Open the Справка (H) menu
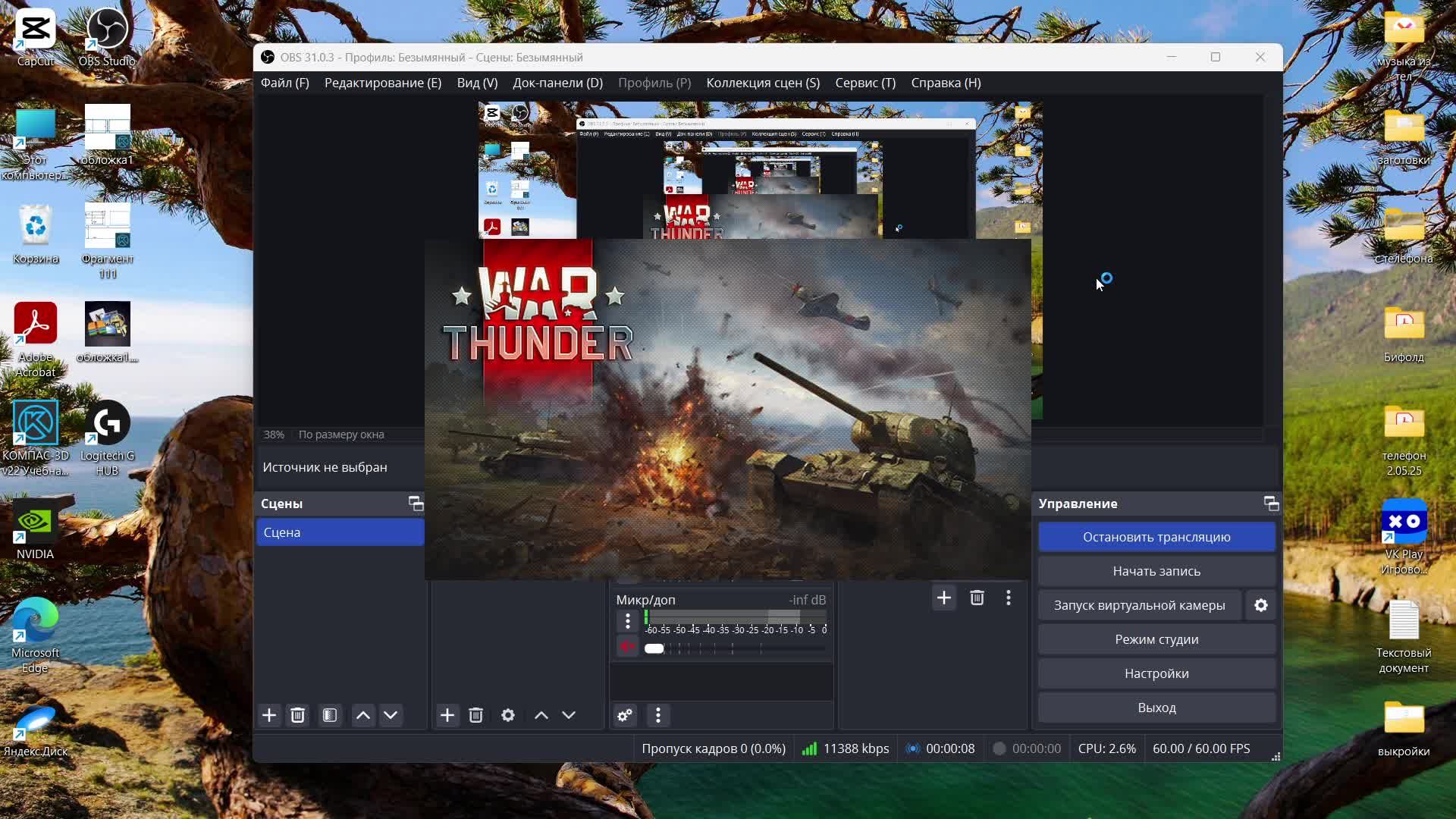Image resolution: width=1456 pixels, height=819 pixels. [x=946, y=83]
